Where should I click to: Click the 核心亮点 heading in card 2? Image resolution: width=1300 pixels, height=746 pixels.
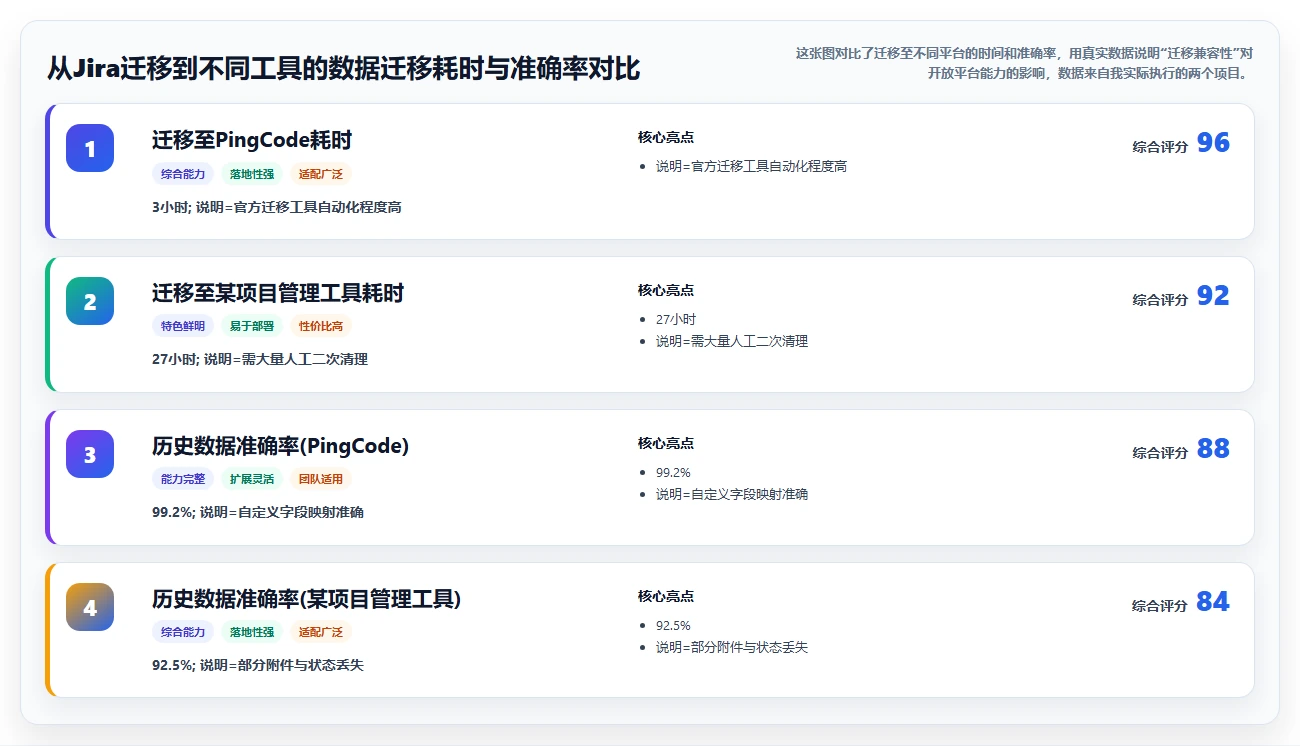point(666,290)
